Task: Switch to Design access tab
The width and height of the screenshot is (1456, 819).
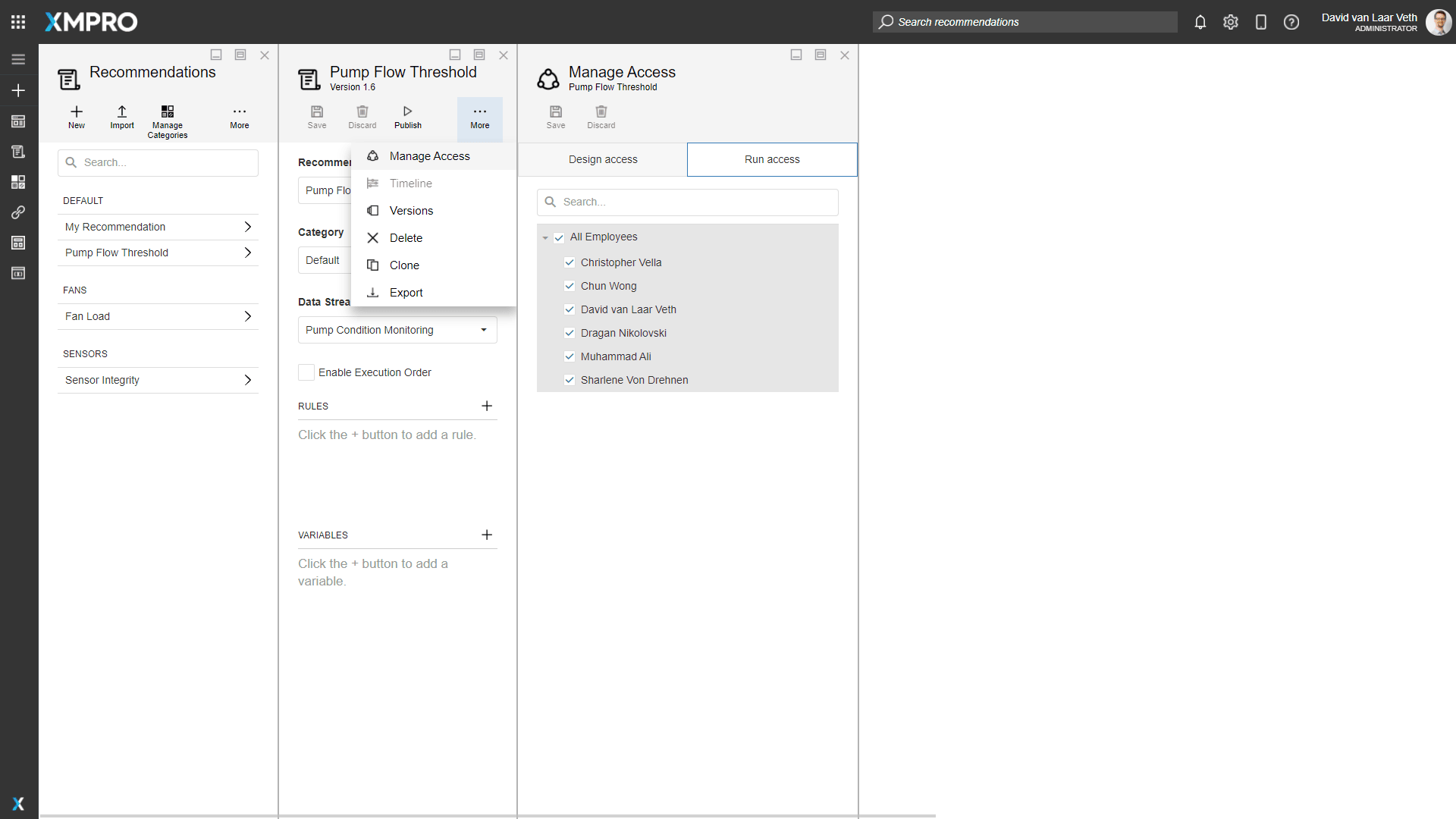Action: click(x=602, y=159)
